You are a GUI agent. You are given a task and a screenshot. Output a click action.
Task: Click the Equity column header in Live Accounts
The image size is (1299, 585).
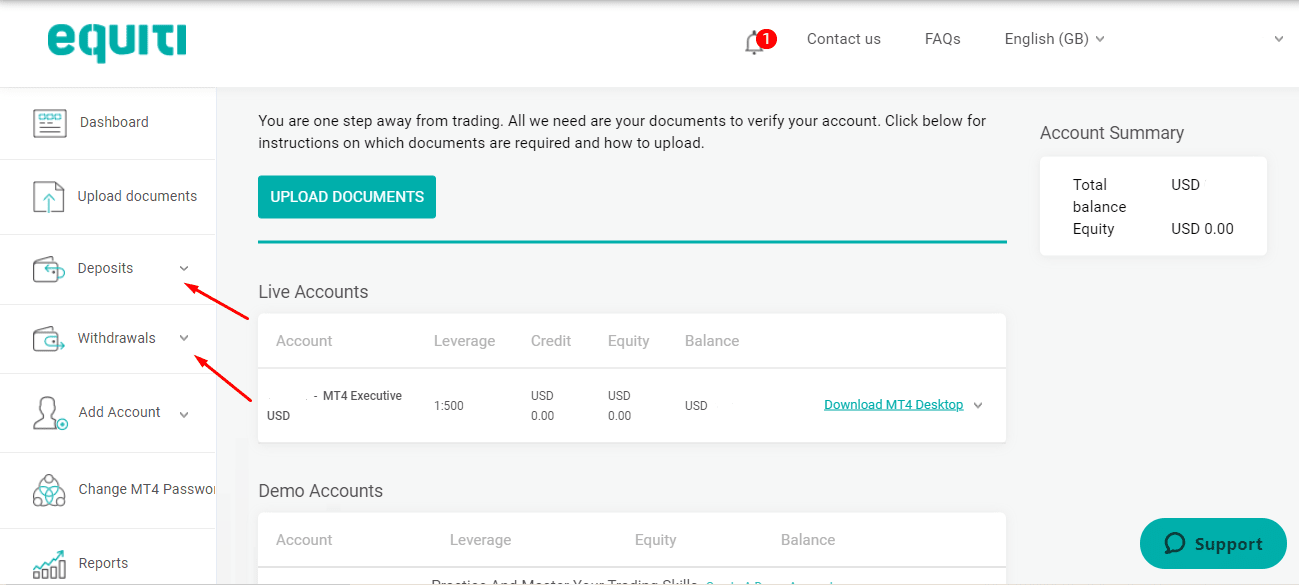click(x=629, y=341)
